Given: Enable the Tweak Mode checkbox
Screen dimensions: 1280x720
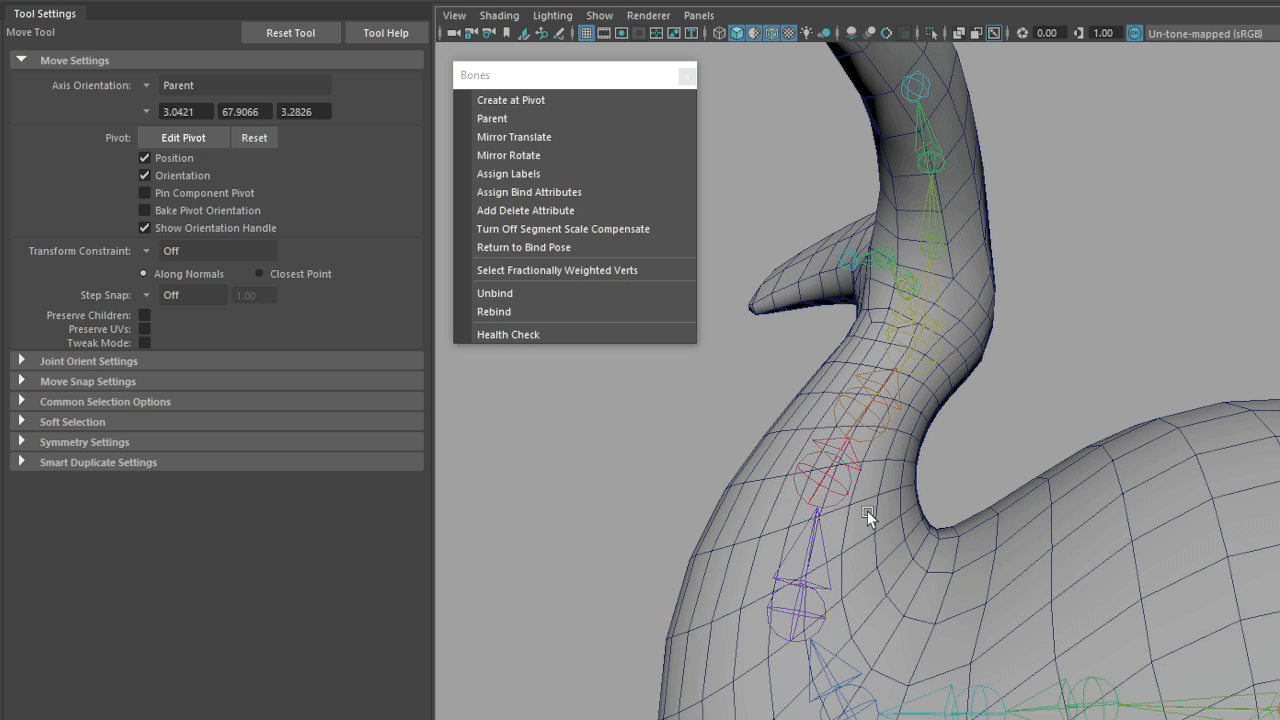Looking at the screenshot, I should point(144,343).
